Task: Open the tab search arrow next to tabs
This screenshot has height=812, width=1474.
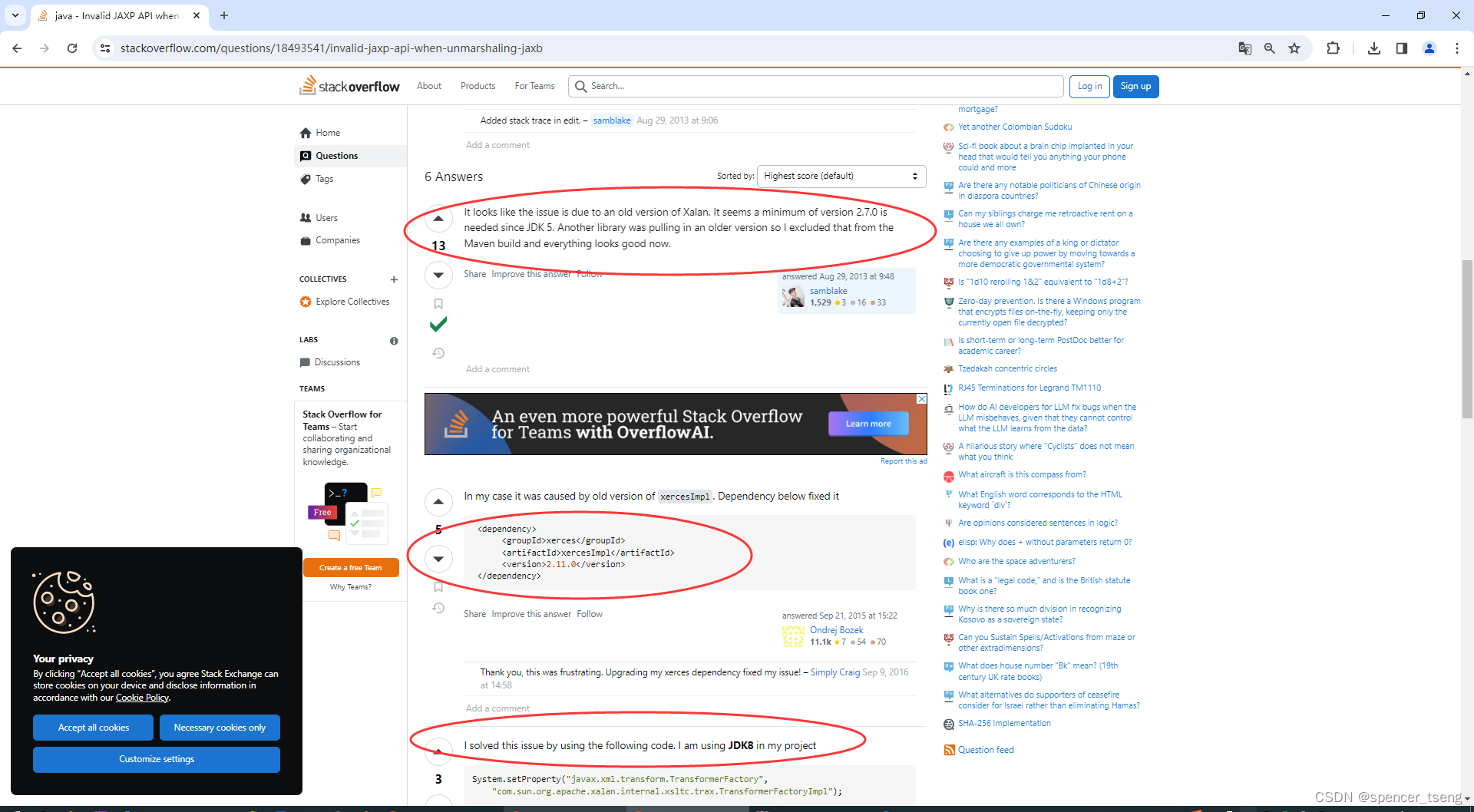Action: coord(15,15)
